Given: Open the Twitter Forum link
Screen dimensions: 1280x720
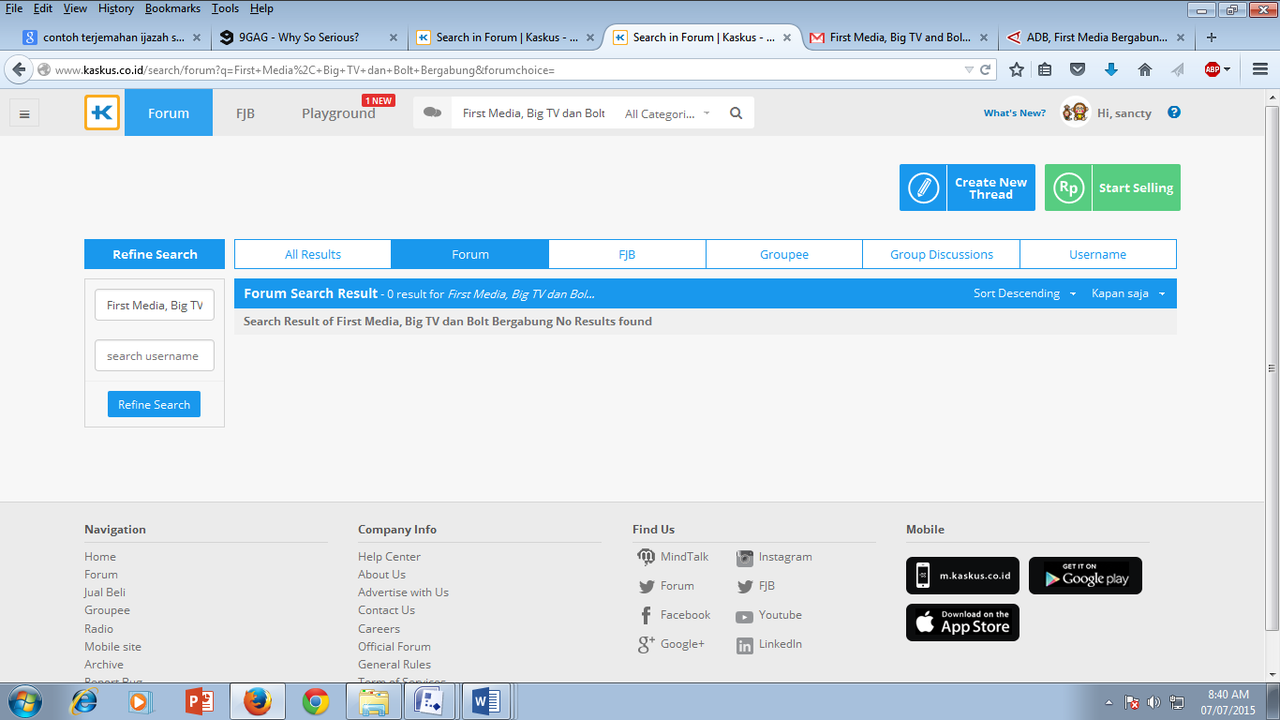Looking at the screenshot, I should coord(666,586).
